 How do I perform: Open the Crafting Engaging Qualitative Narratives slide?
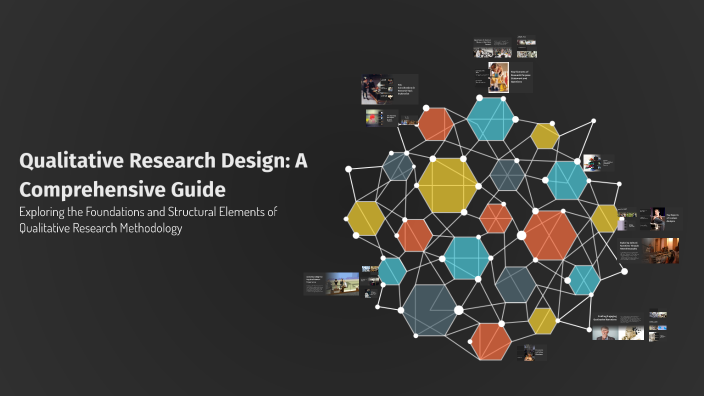(618, 326)
